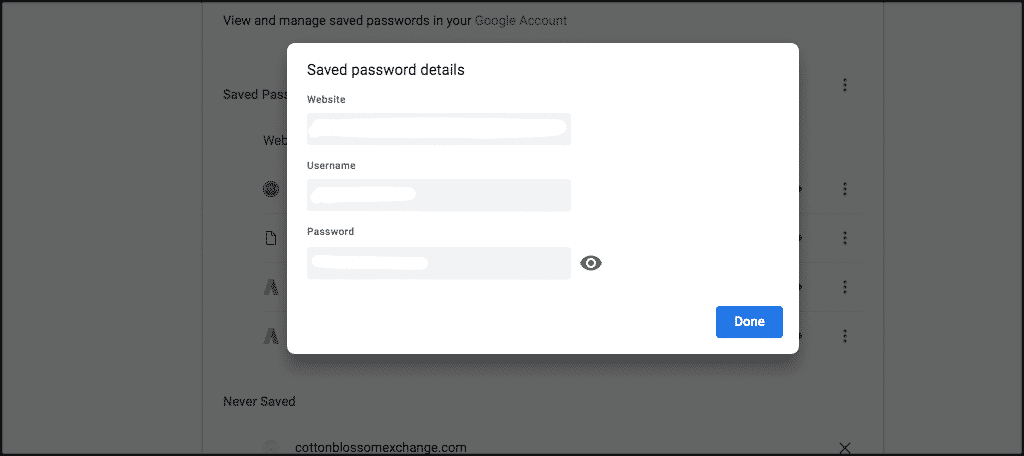Click the Saved password details dialog title
The width and height of the screenshot is (1024, 456).
[x=385, y=70]
